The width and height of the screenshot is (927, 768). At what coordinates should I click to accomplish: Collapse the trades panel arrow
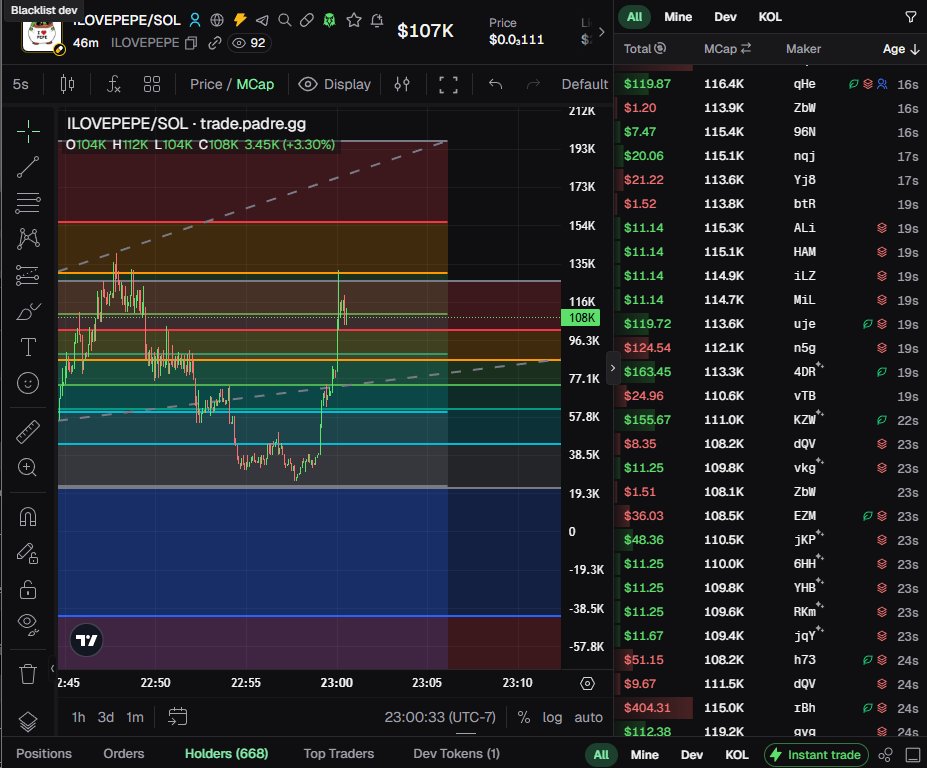[x=612, y=368]
